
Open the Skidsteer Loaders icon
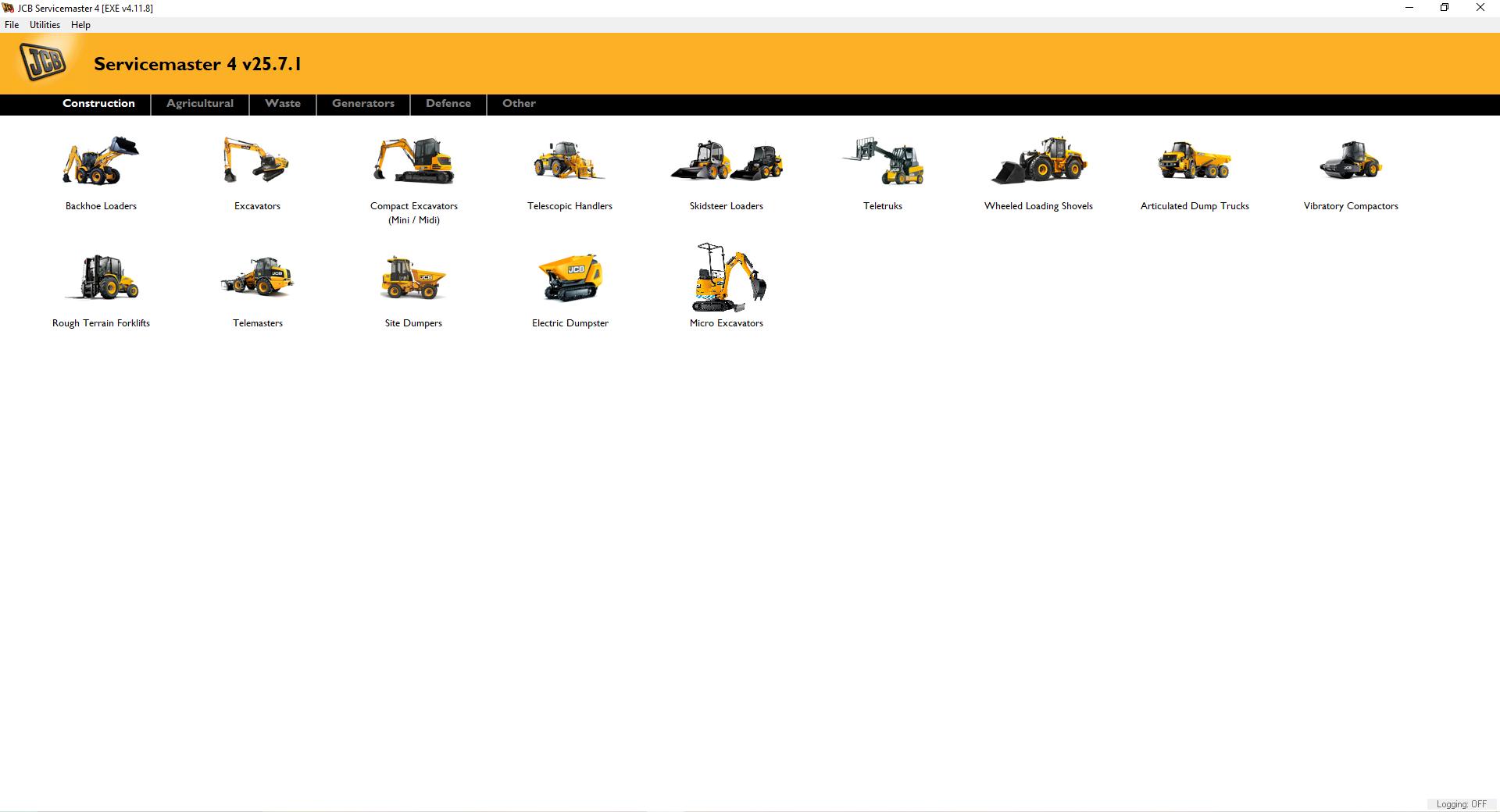pos(727,161)
